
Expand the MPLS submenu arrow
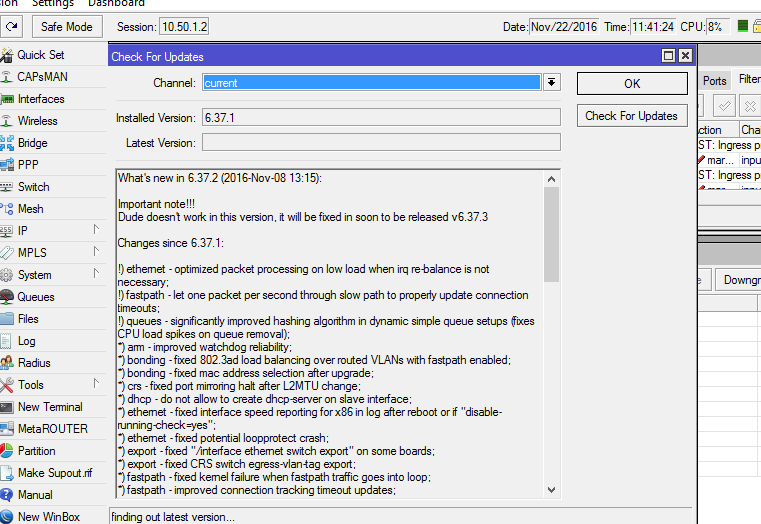pos(96,251)
